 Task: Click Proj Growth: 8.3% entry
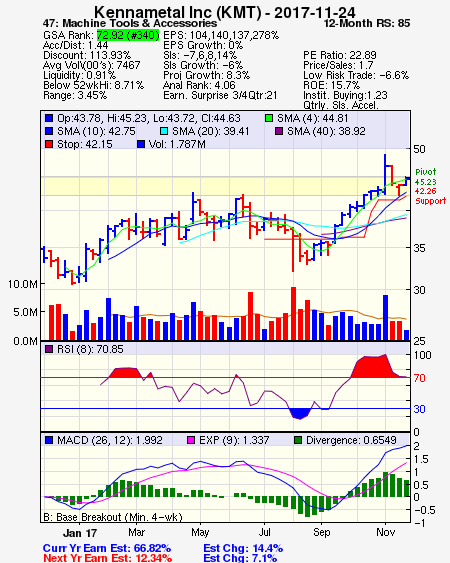206,75
